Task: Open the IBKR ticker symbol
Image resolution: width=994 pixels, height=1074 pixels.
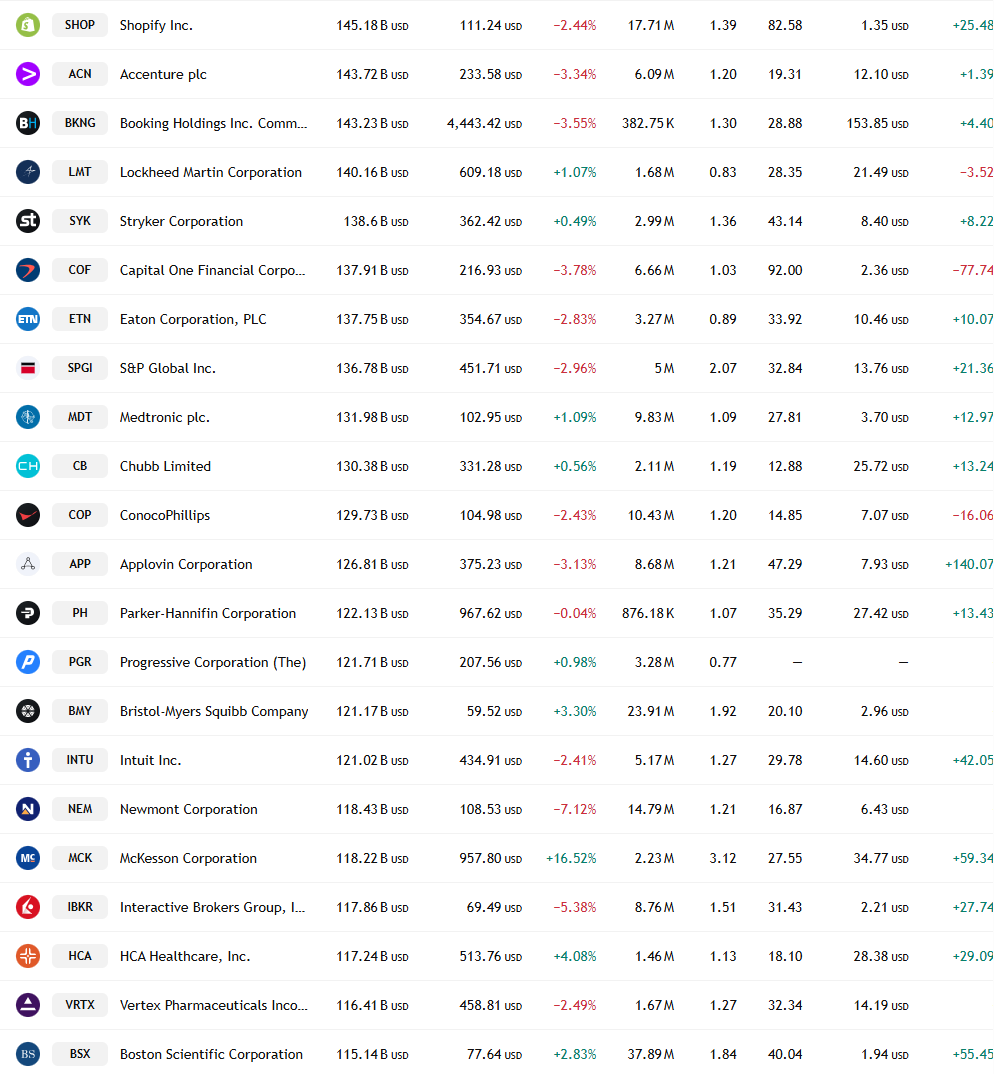Action: point(79,907)
